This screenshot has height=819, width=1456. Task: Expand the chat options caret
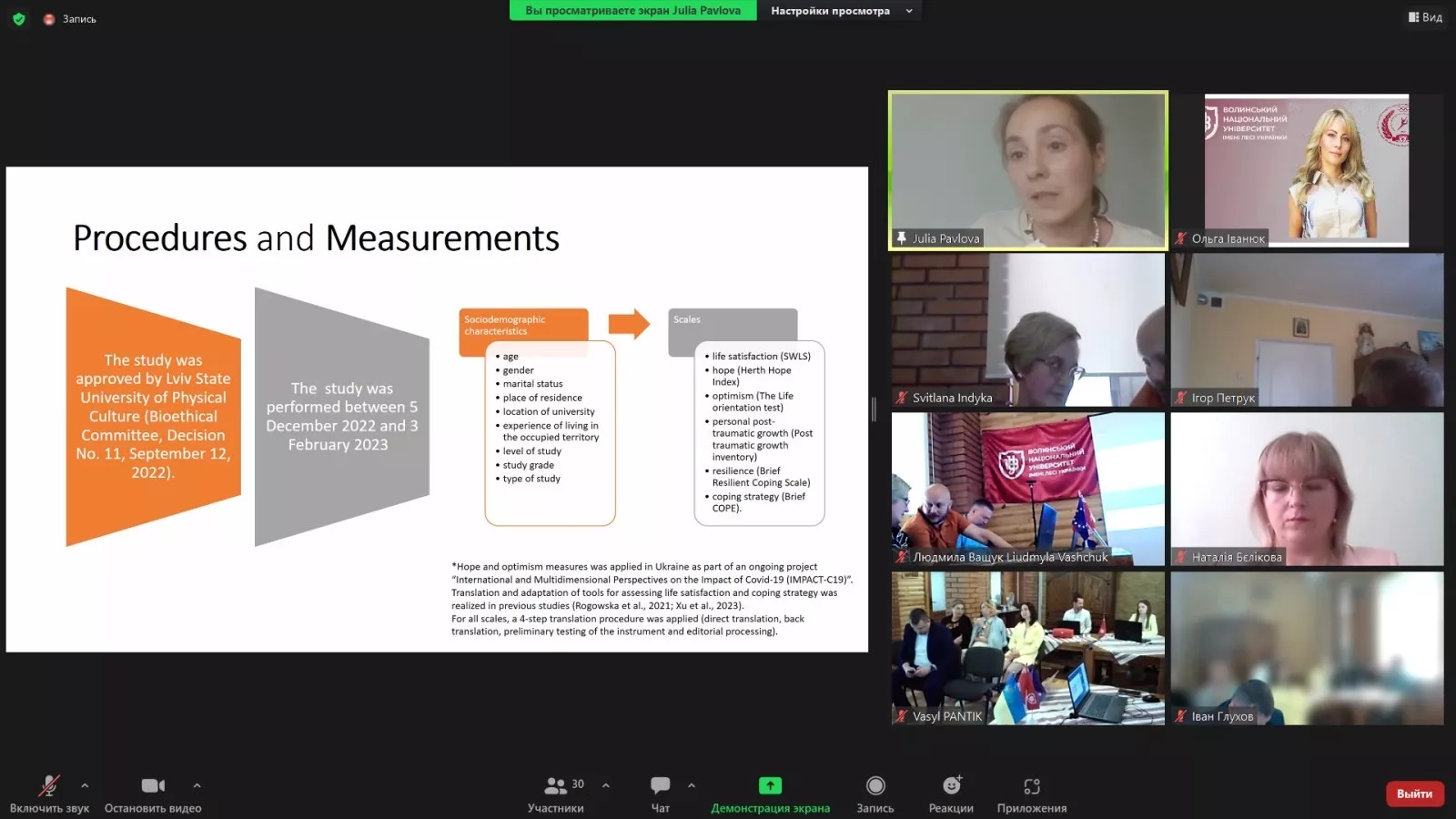pyautogui.click(x=692, y=785)
